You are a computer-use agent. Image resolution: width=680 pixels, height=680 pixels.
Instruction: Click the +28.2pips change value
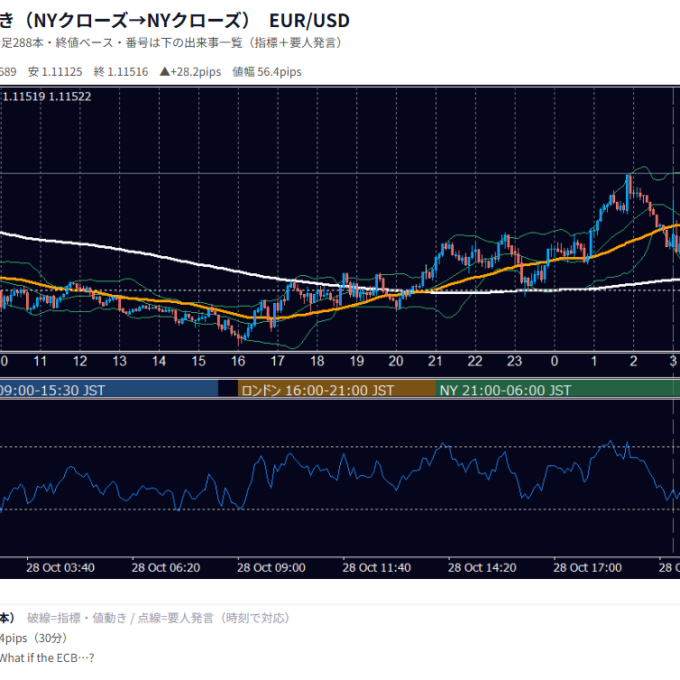tap(190, 72)
